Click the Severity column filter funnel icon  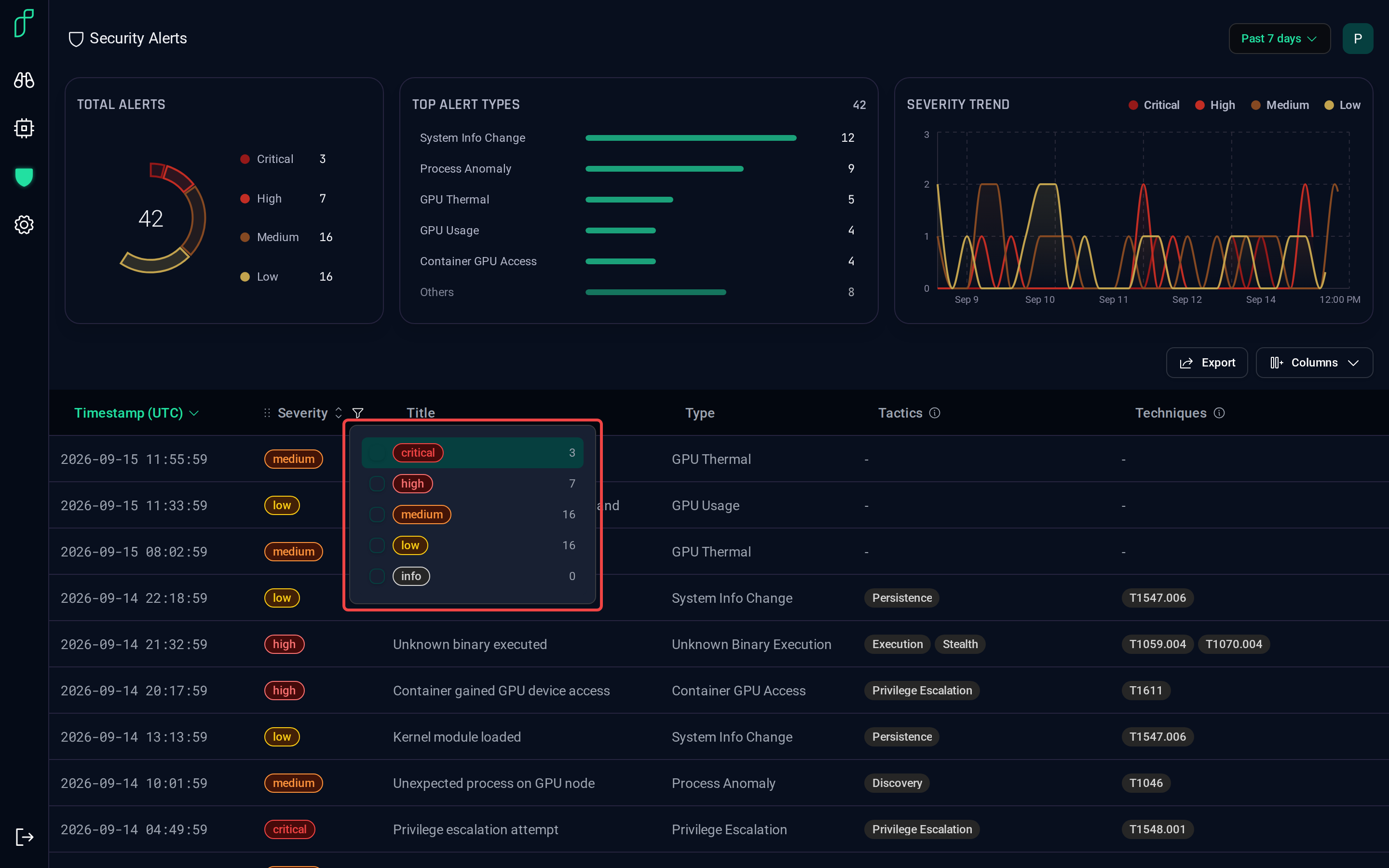(357, 413)
